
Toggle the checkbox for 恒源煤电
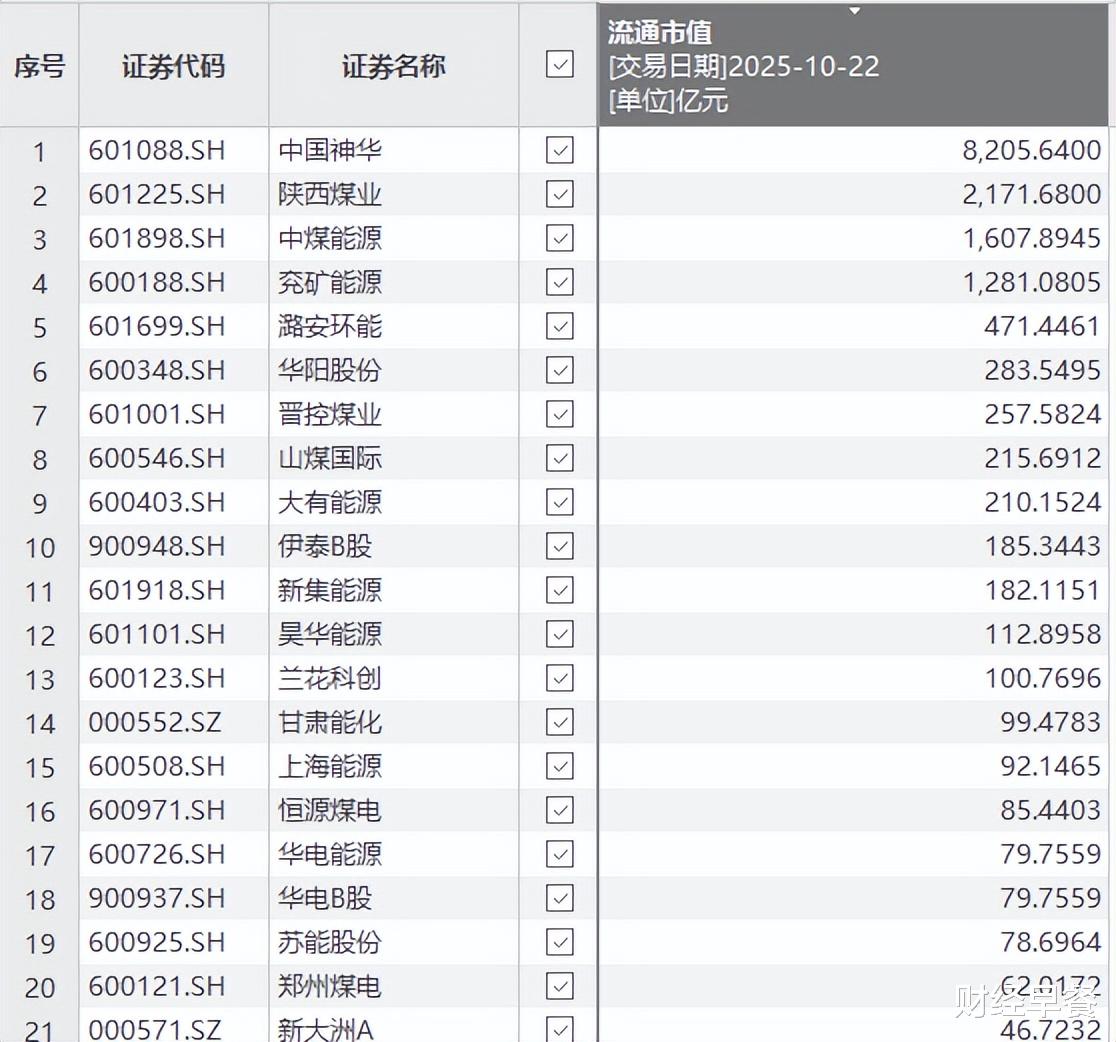click(x=559, y=810)
